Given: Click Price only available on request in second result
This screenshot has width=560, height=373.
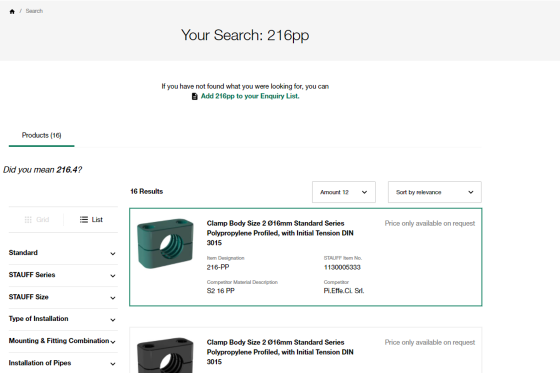Looking at the screenshot, I should pos(430,343).
